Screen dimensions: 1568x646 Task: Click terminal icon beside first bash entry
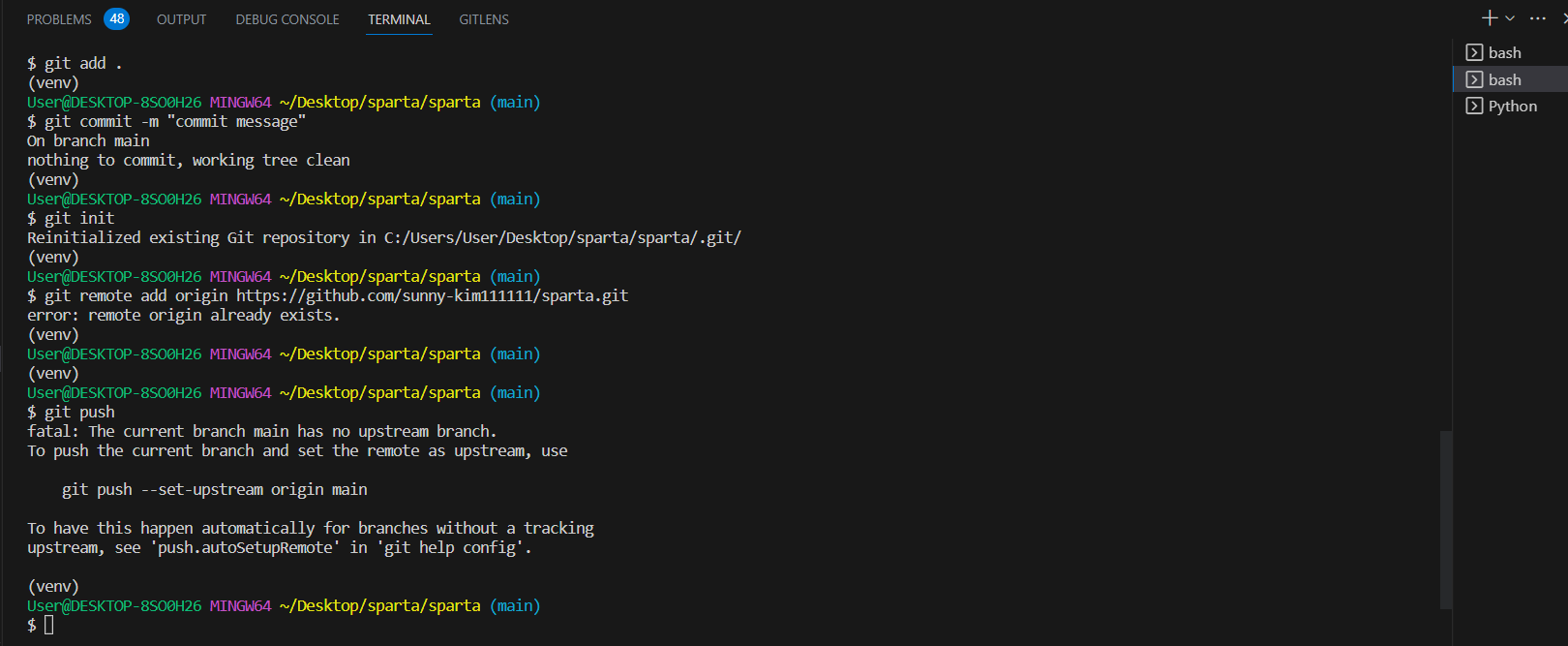pyautogui.click(x=1474, y=52)
